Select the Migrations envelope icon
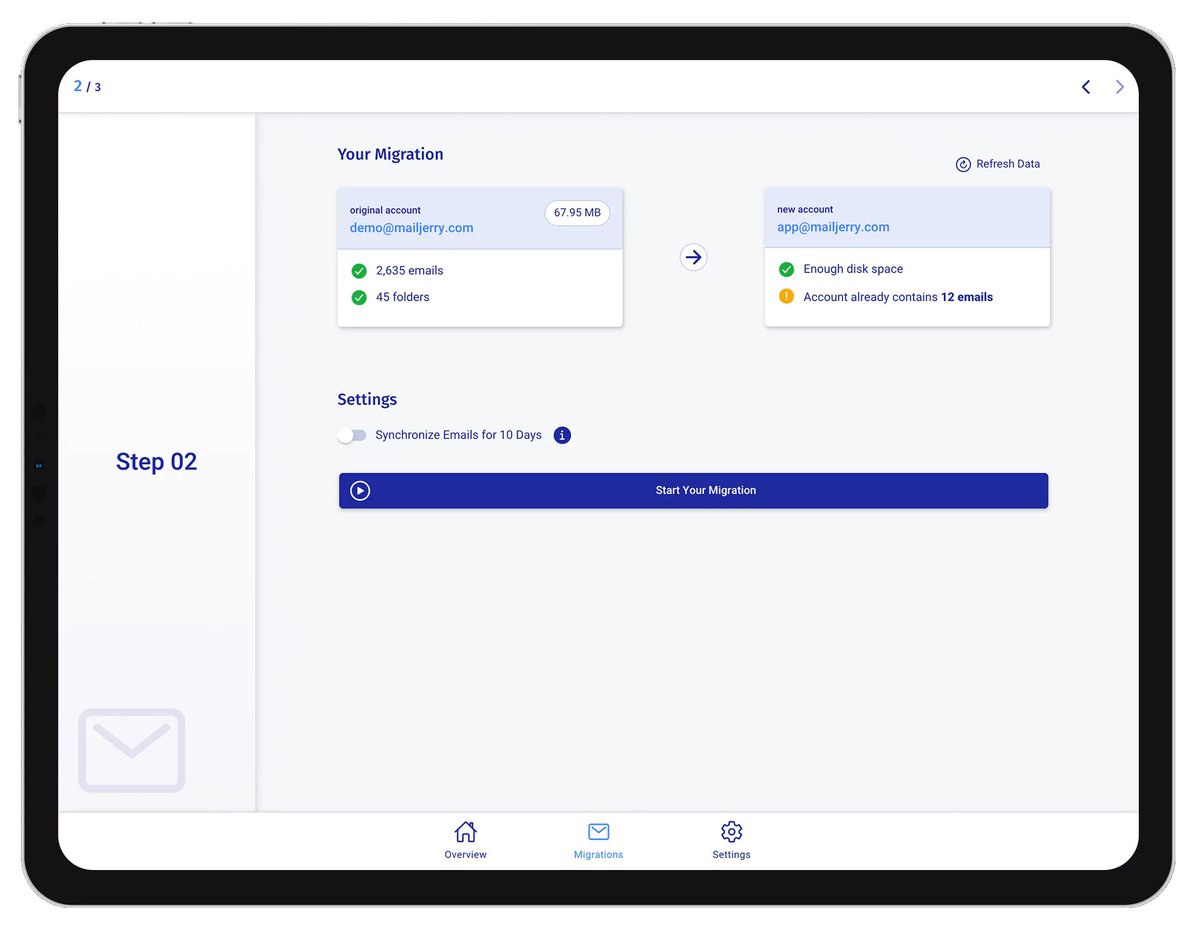Viewport: 1200px width, 936px height. tap(598, 831)
